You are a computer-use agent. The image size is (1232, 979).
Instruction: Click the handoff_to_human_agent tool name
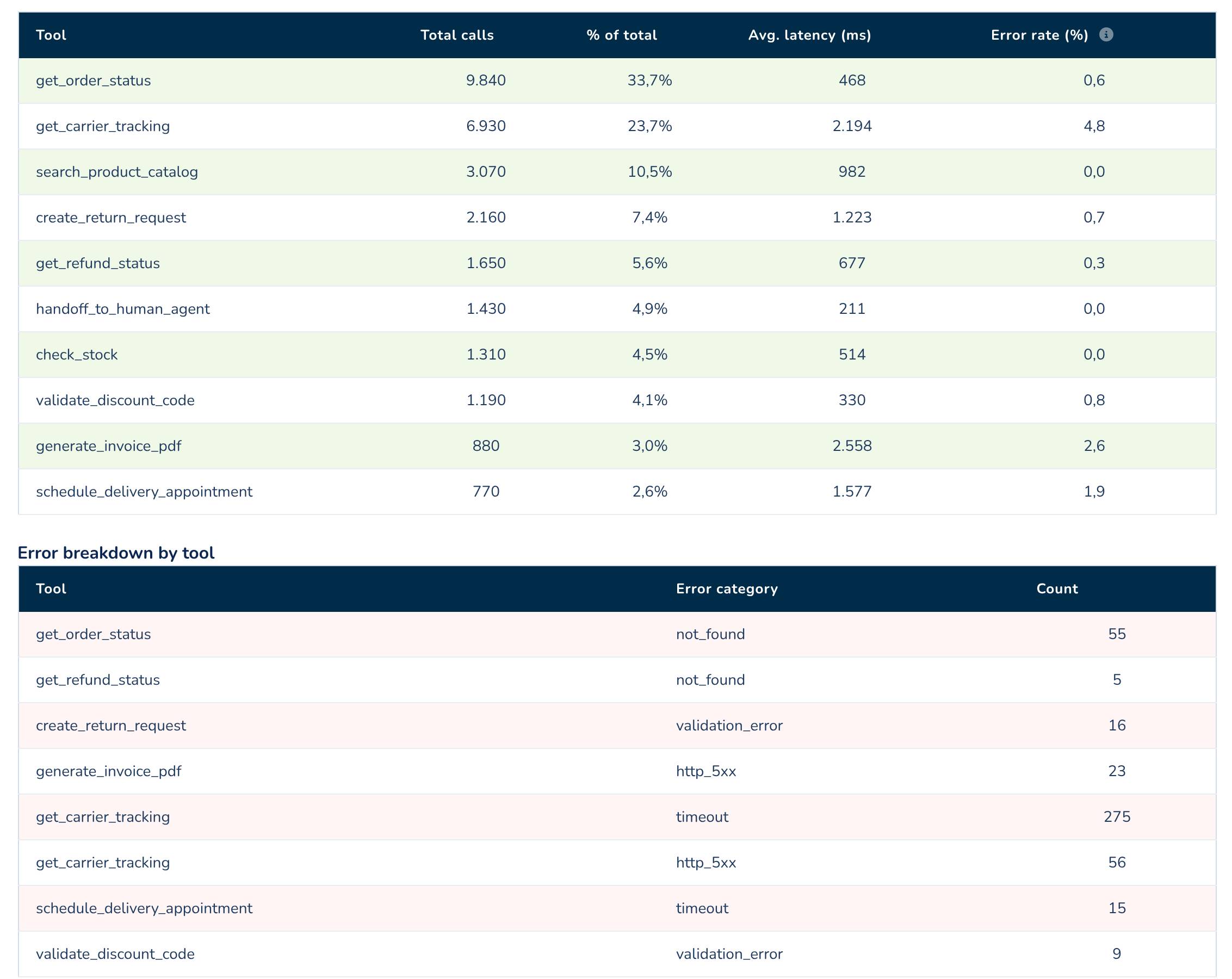123,309
